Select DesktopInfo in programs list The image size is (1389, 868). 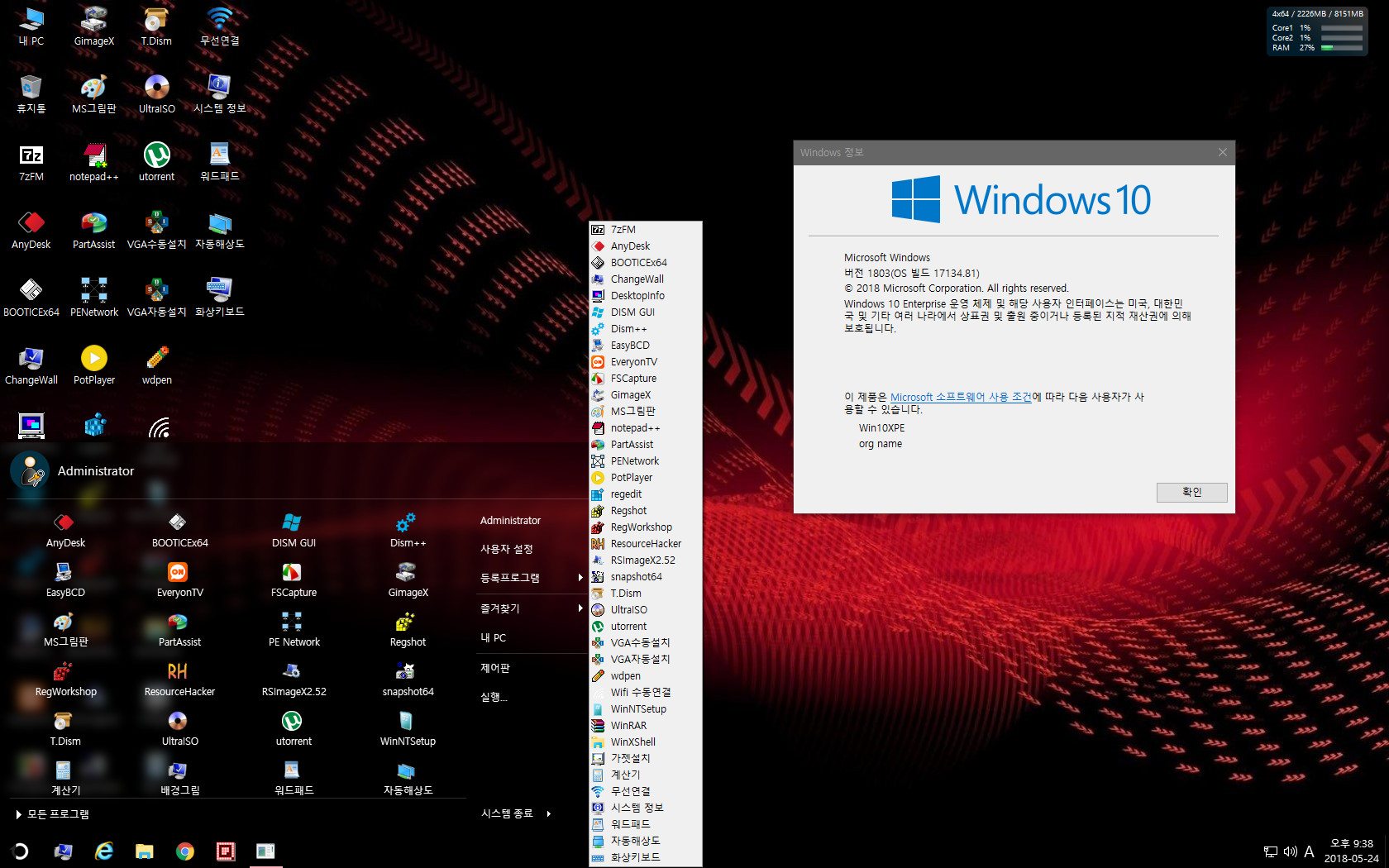[646, 296]
